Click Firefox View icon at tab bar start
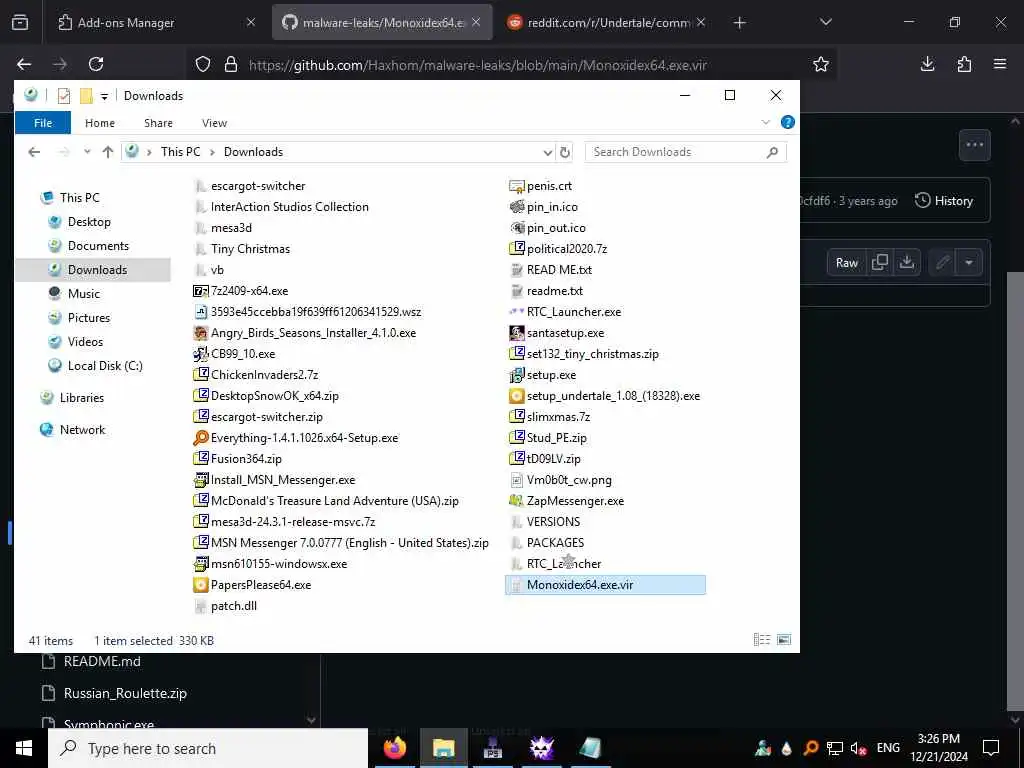The height and width of the screenshot is (768, 1024). [20, 22]
